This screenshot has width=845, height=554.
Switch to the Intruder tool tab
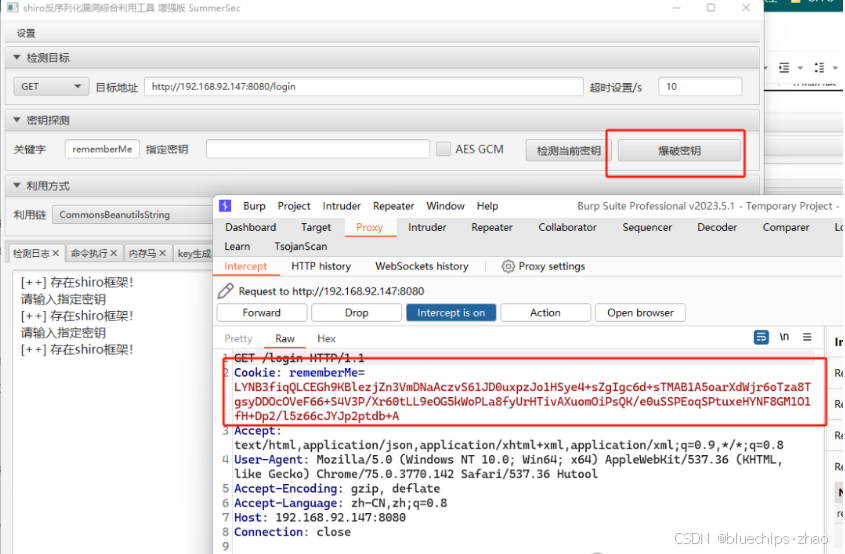pyautogui.click(x=427, y=227)
